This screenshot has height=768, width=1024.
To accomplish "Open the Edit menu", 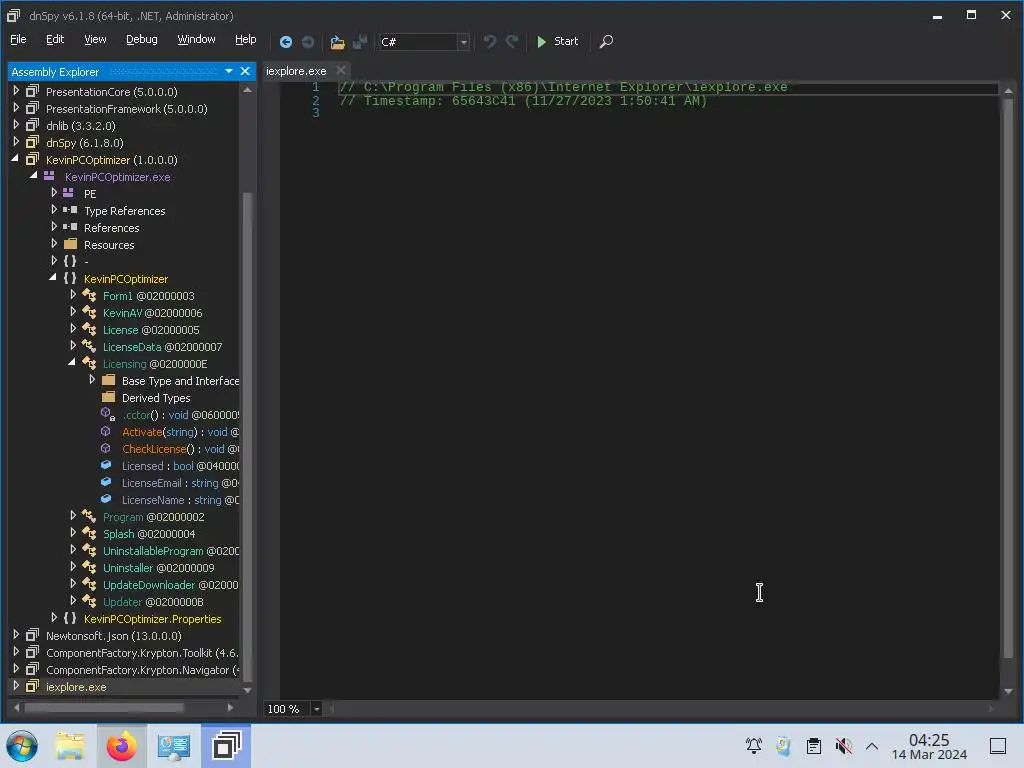I will click(55, 39).
